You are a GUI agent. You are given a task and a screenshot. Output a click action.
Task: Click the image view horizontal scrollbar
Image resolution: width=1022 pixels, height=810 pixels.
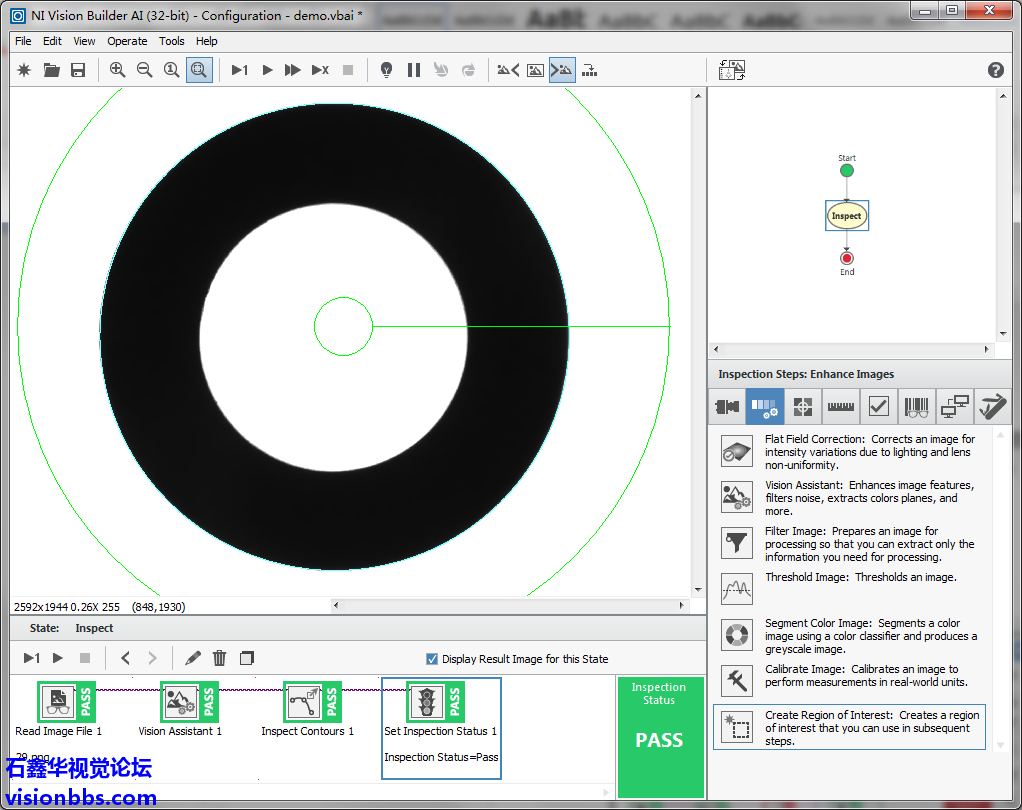tap(510, 606)
